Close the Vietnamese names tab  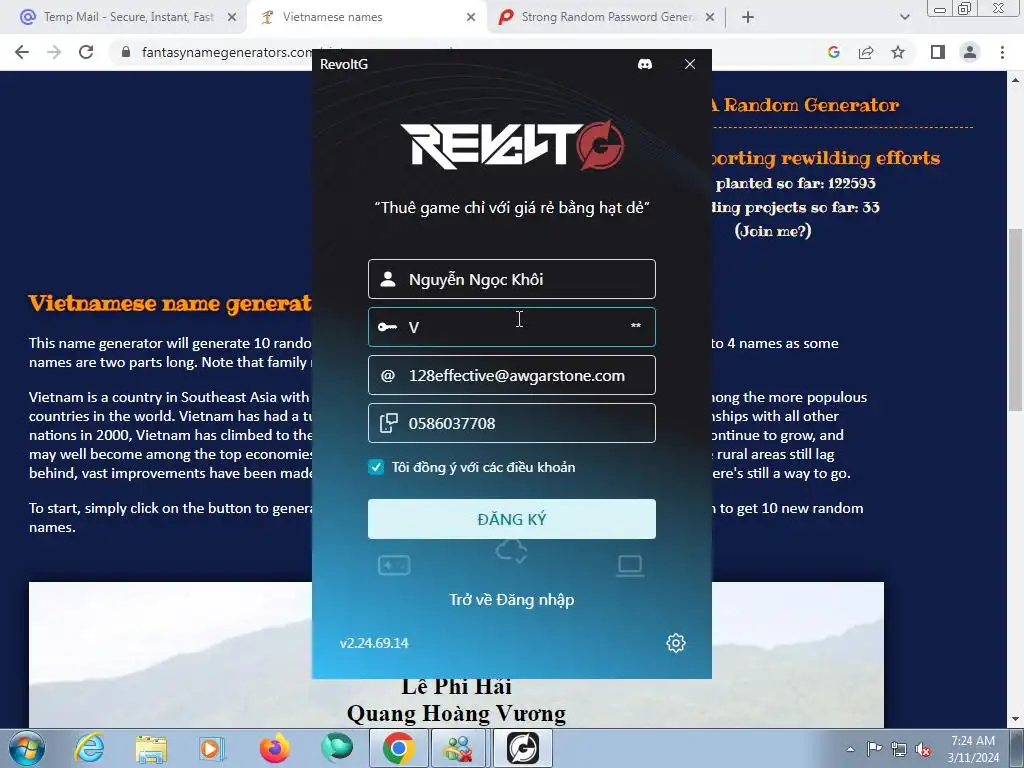(471, 17)
